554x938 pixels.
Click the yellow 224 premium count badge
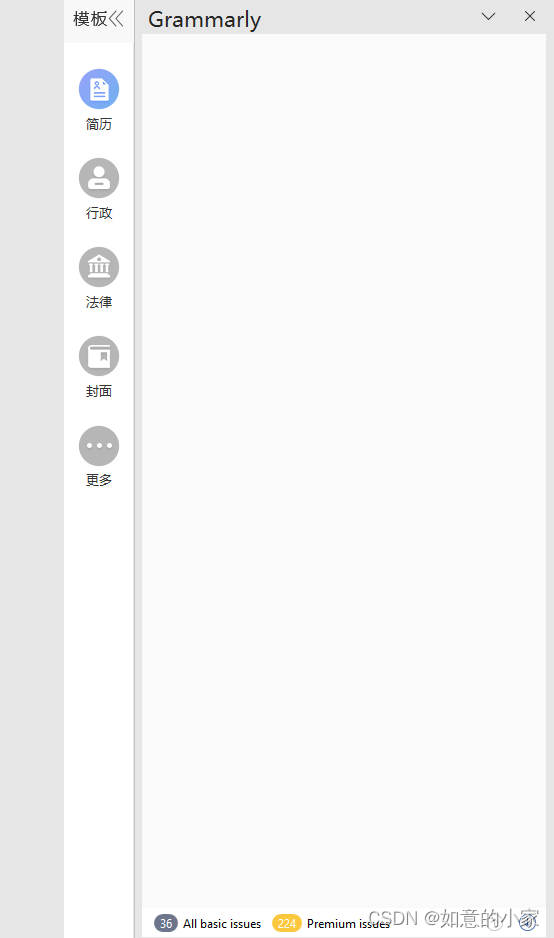click(287, 923)
